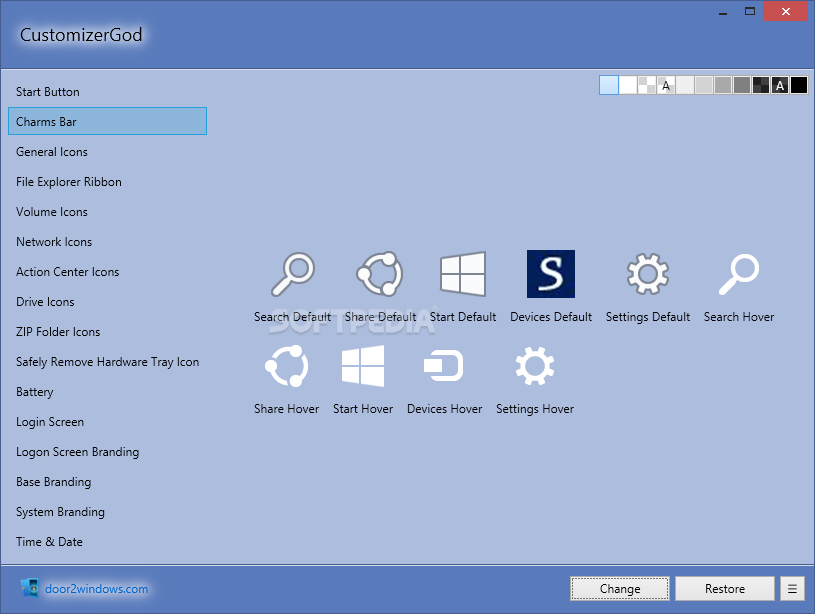Click the Search Default label
The height and width of the screenshot is (614, 815).
click(292, 317)
